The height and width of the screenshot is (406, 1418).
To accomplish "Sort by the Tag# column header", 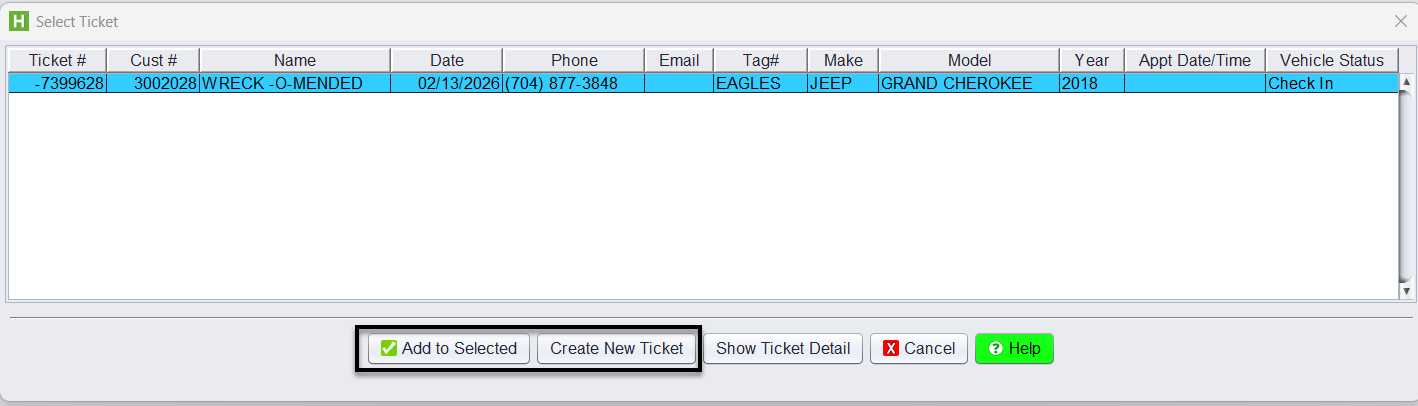I will [x=760, y=61].
